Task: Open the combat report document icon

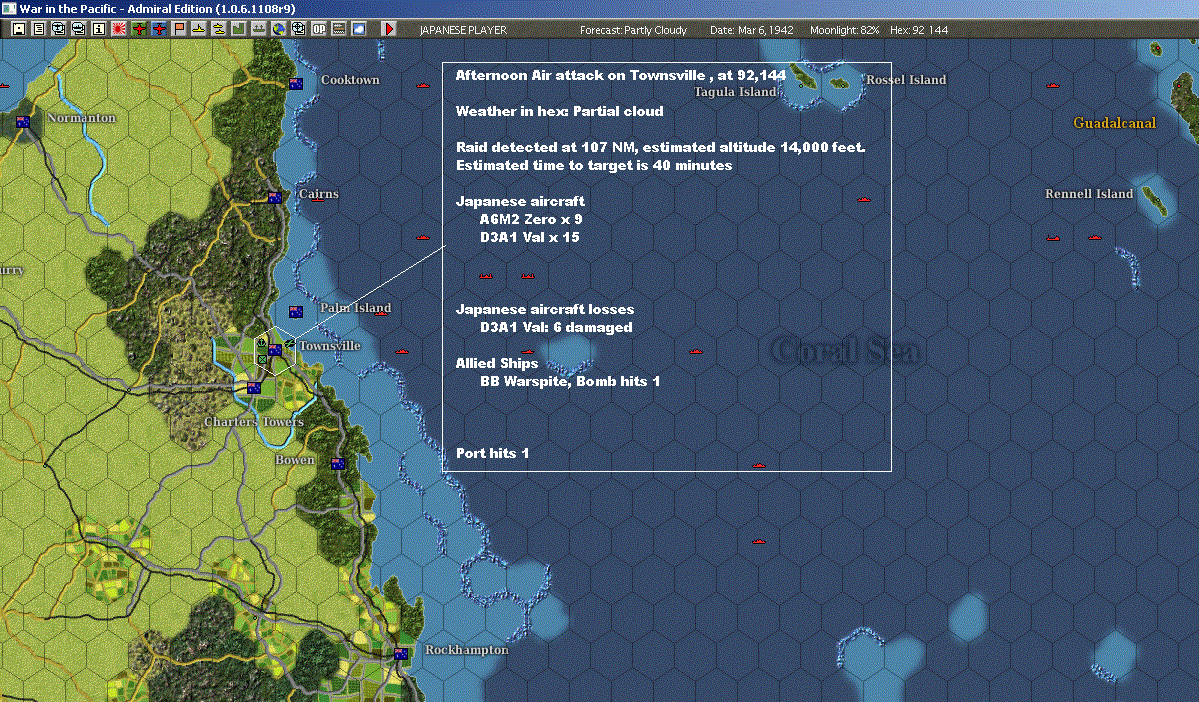Action: (x=39, y=29)
